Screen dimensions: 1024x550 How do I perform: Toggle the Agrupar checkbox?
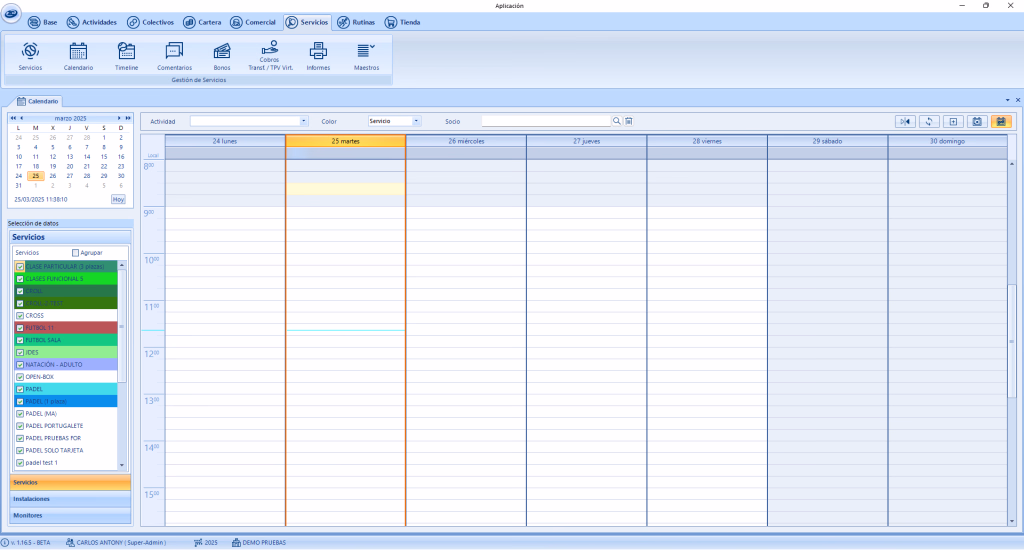(76, 253)
